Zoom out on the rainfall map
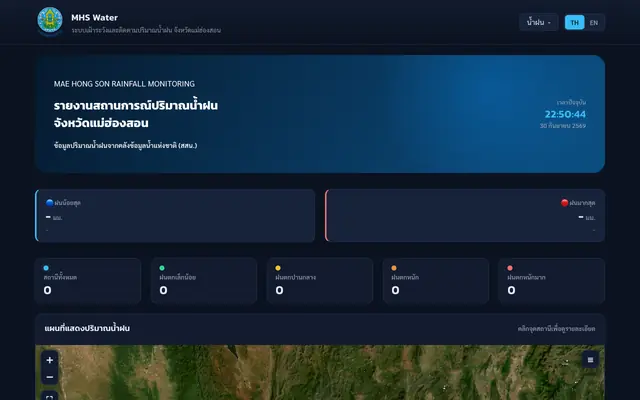 point(49,377)
